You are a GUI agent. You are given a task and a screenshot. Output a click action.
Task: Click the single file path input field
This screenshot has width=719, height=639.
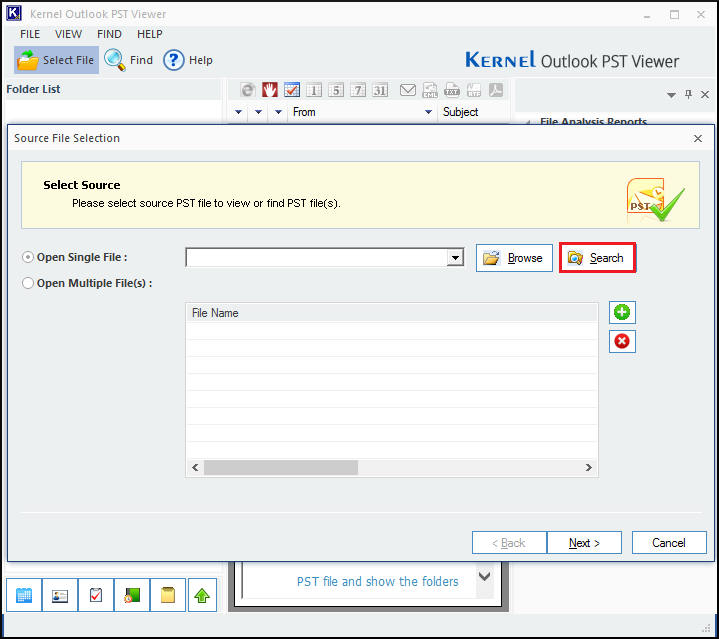pos(317,258)
